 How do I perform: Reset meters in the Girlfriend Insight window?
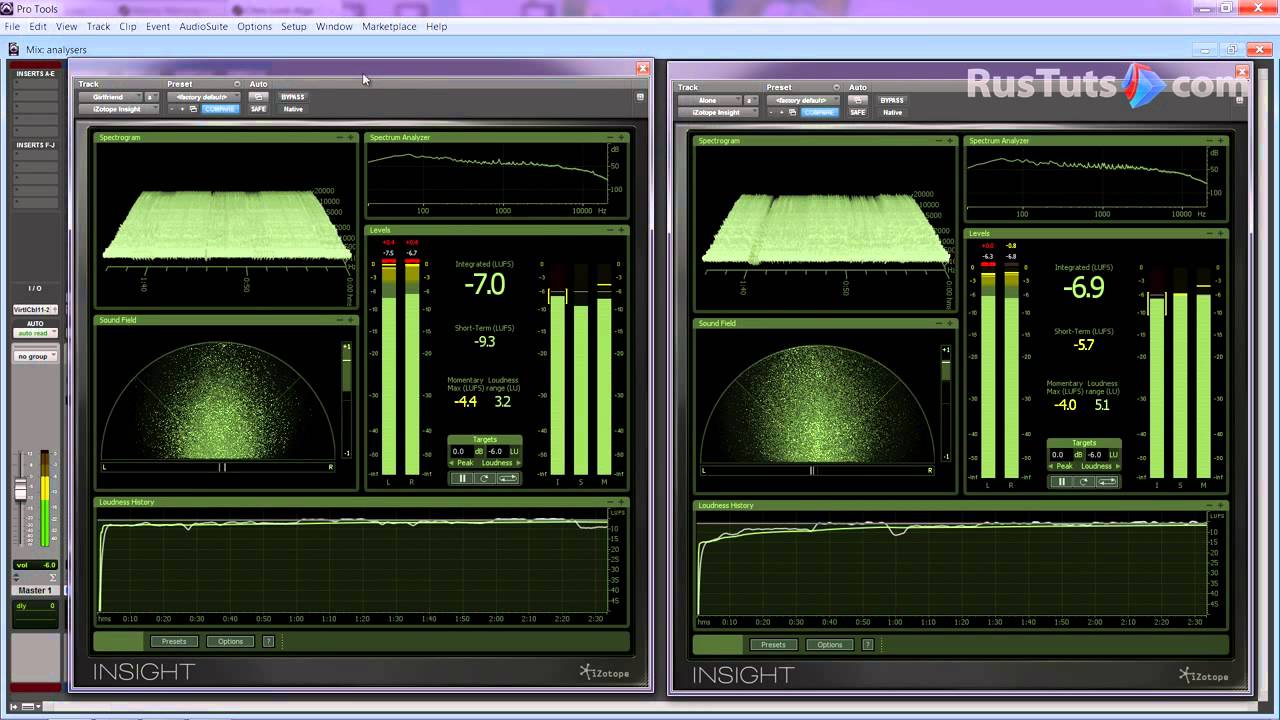[484, 479]
